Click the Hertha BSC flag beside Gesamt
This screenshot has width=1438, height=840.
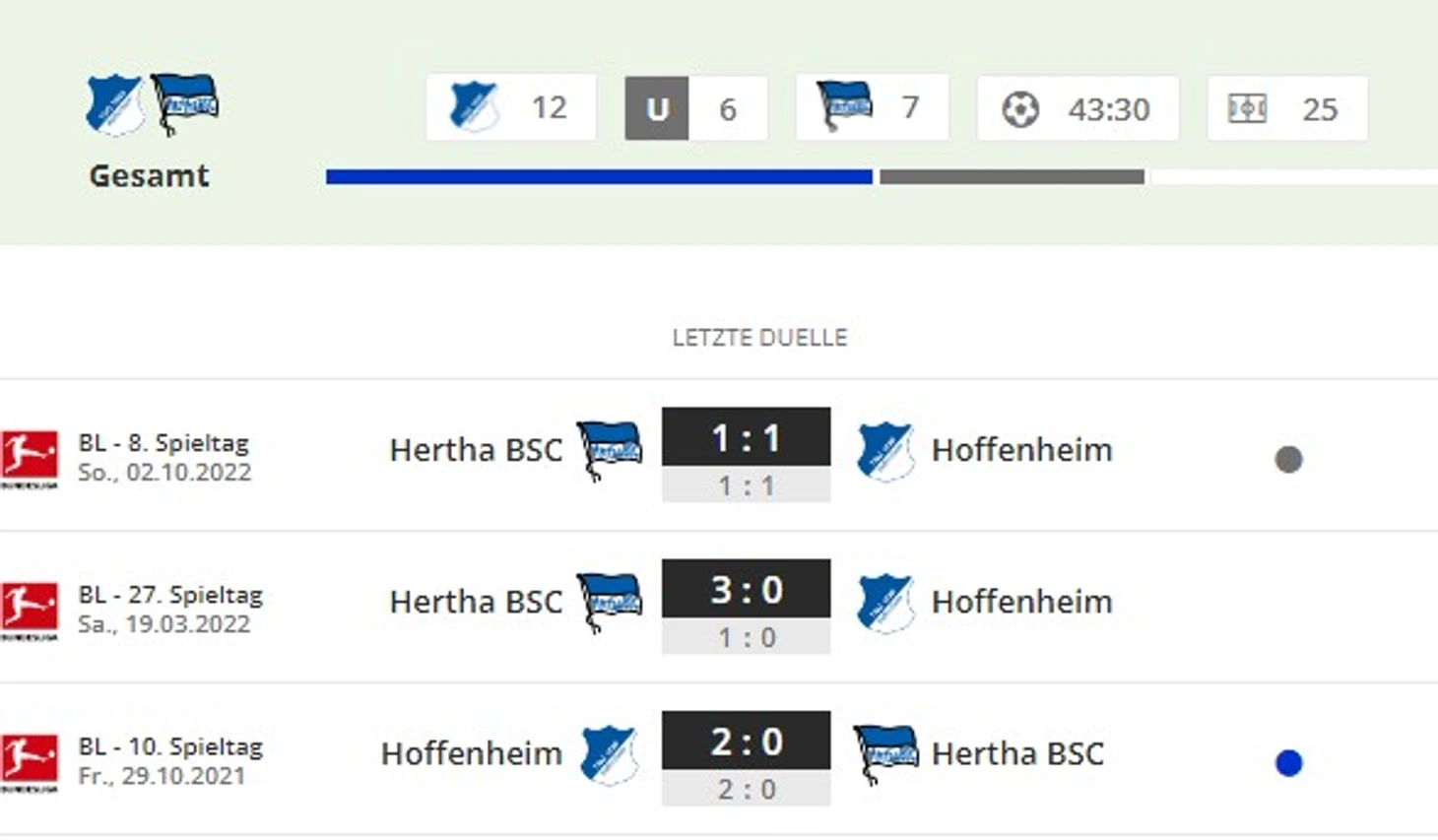[x=185, y=102]
